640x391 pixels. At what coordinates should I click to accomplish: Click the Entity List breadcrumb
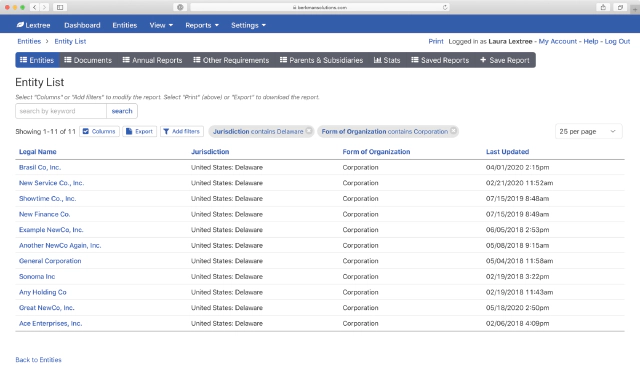[70, 41]
